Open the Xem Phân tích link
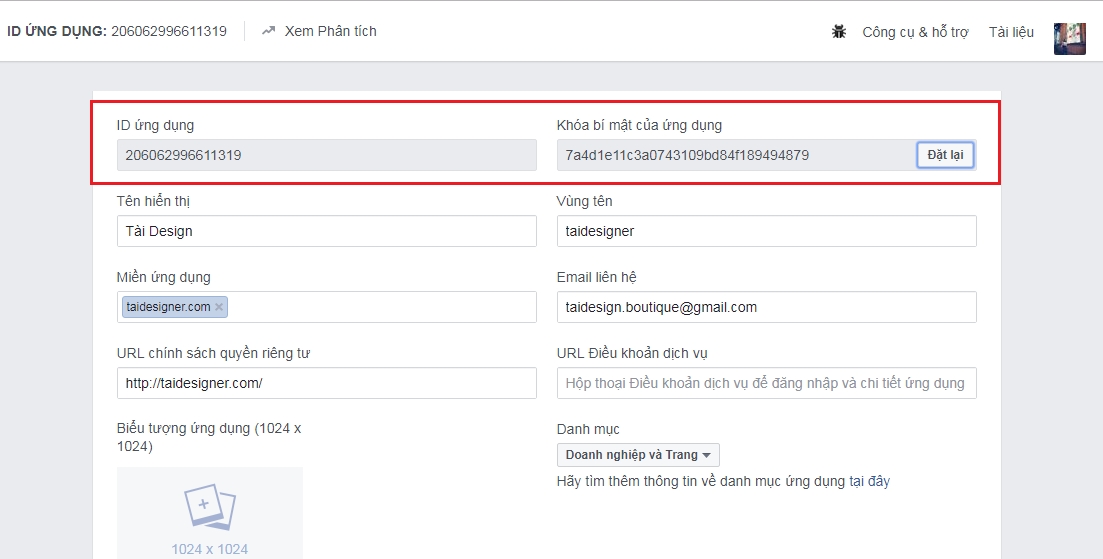Screen dimensions: 1103x559 330,31
